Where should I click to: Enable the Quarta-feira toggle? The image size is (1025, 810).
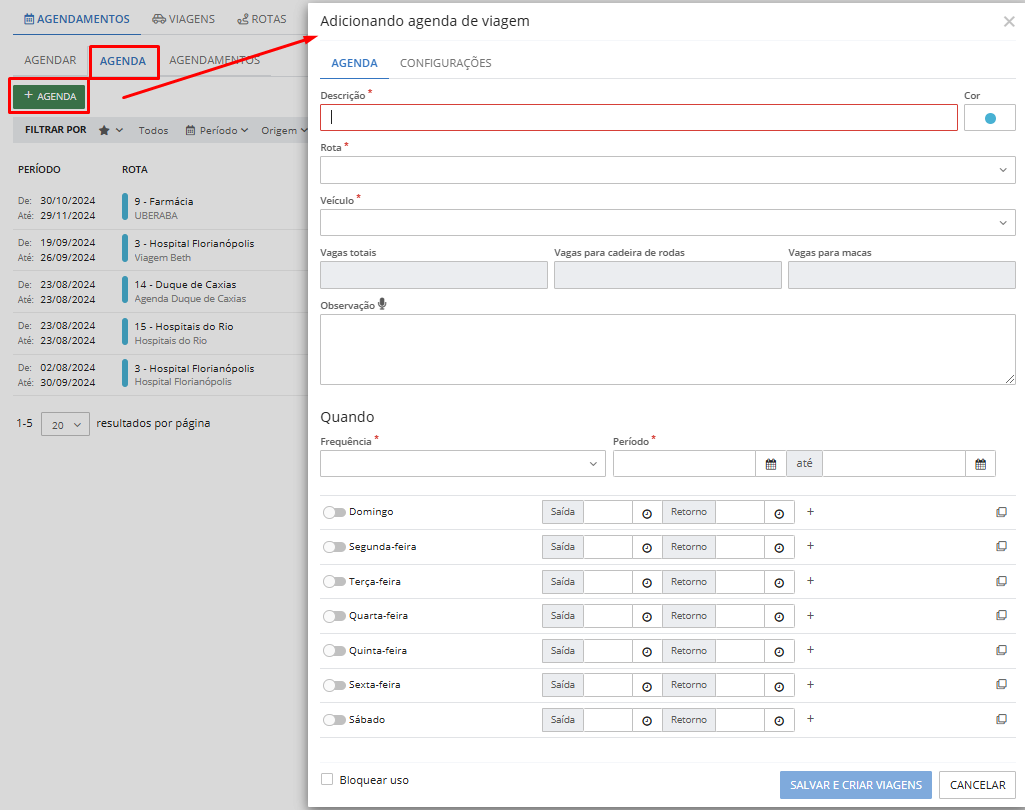[334, 616]
